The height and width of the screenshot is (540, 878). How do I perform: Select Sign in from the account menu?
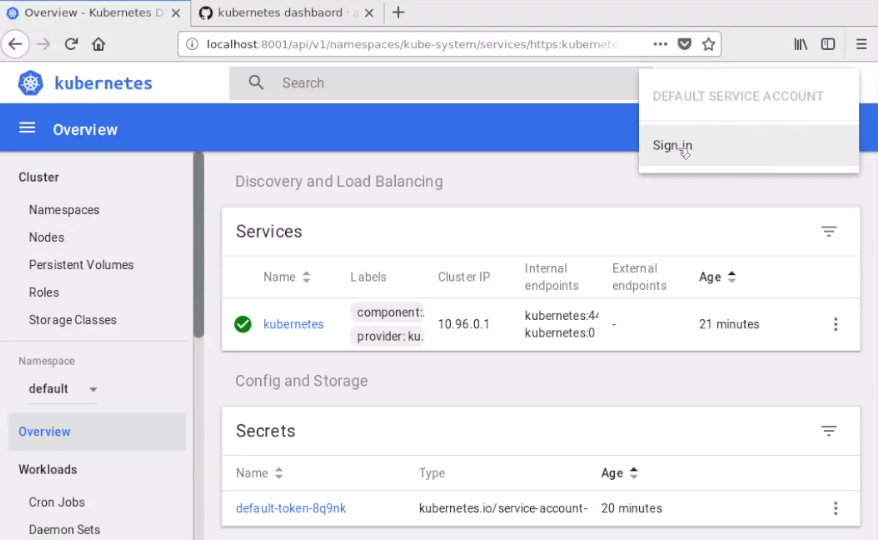point(749,146)
